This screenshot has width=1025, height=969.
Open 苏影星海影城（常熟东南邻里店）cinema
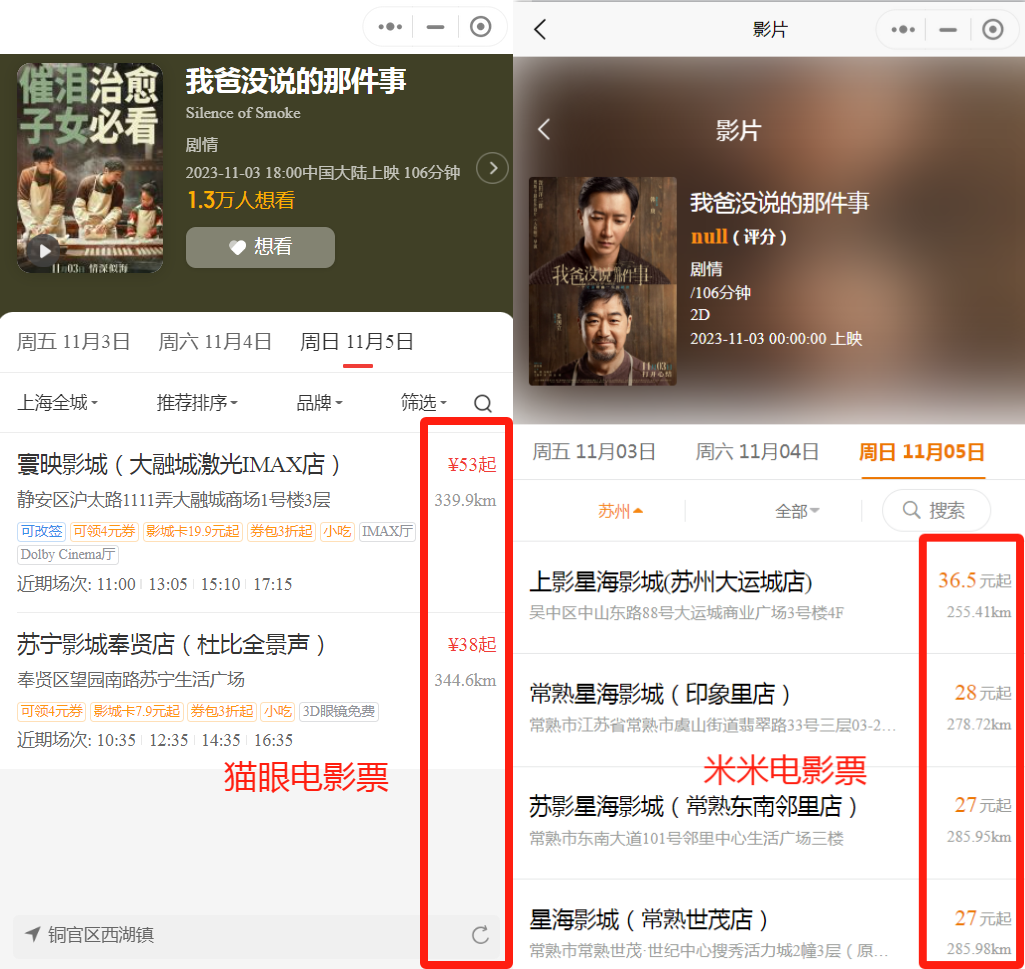coord(694,807)
